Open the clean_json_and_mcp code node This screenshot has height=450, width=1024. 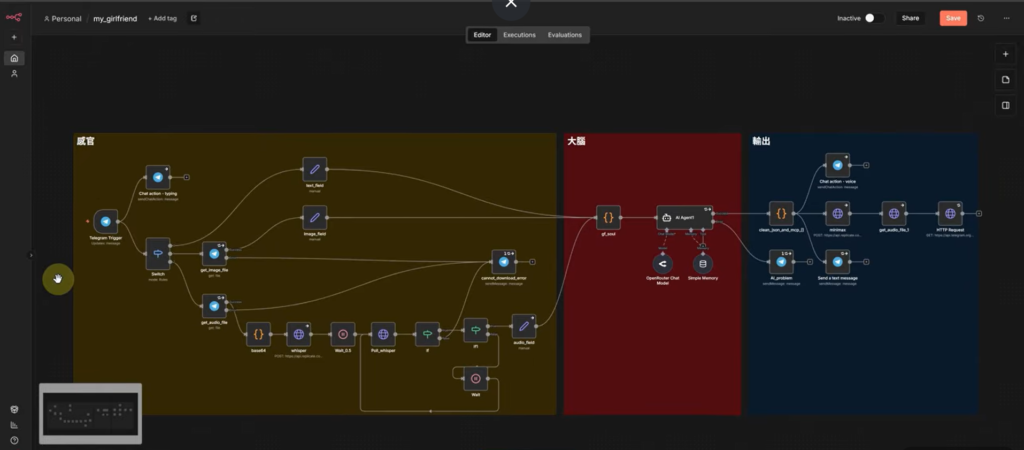(780, 213)
